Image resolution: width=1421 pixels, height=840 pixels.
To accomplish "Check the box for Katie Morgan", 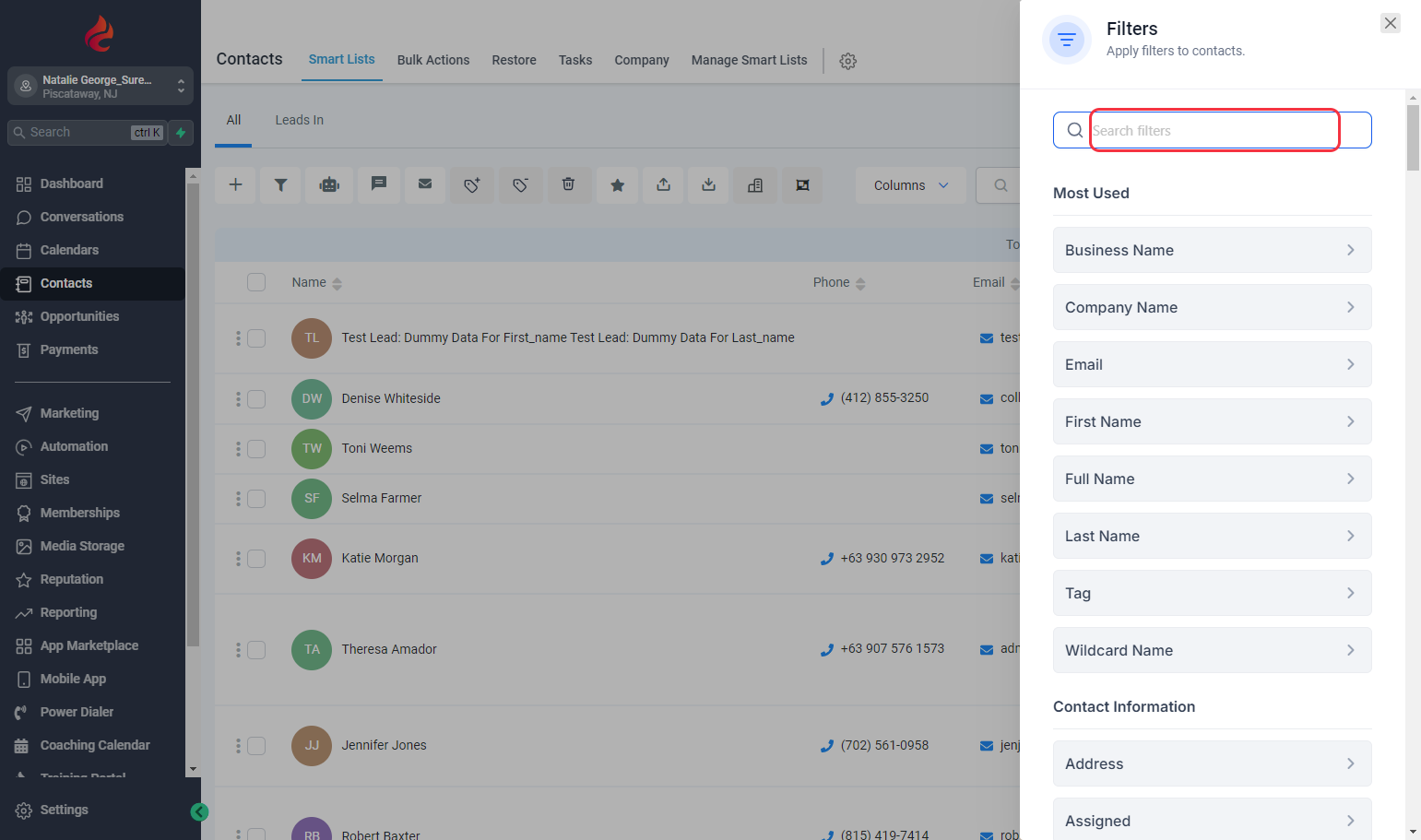I will click(x=256, y=559).
